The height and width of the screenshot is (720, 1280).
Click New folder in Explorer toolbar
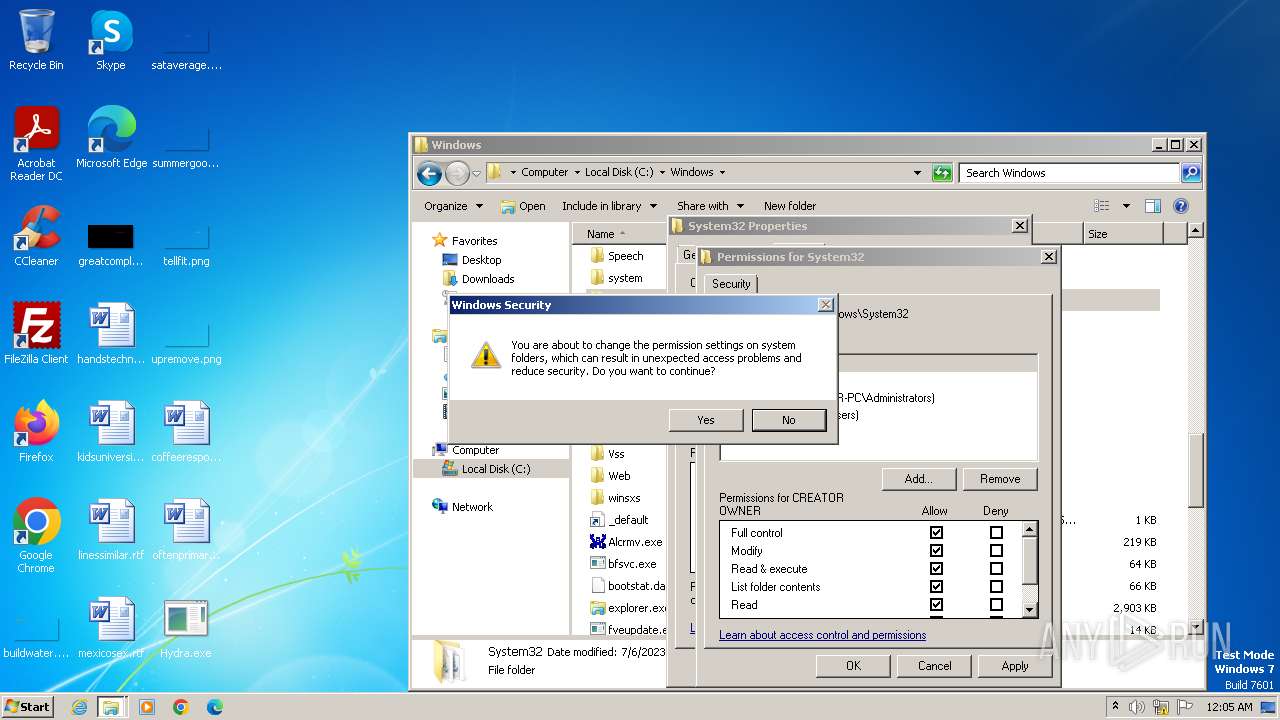click(x=790, y=206)
